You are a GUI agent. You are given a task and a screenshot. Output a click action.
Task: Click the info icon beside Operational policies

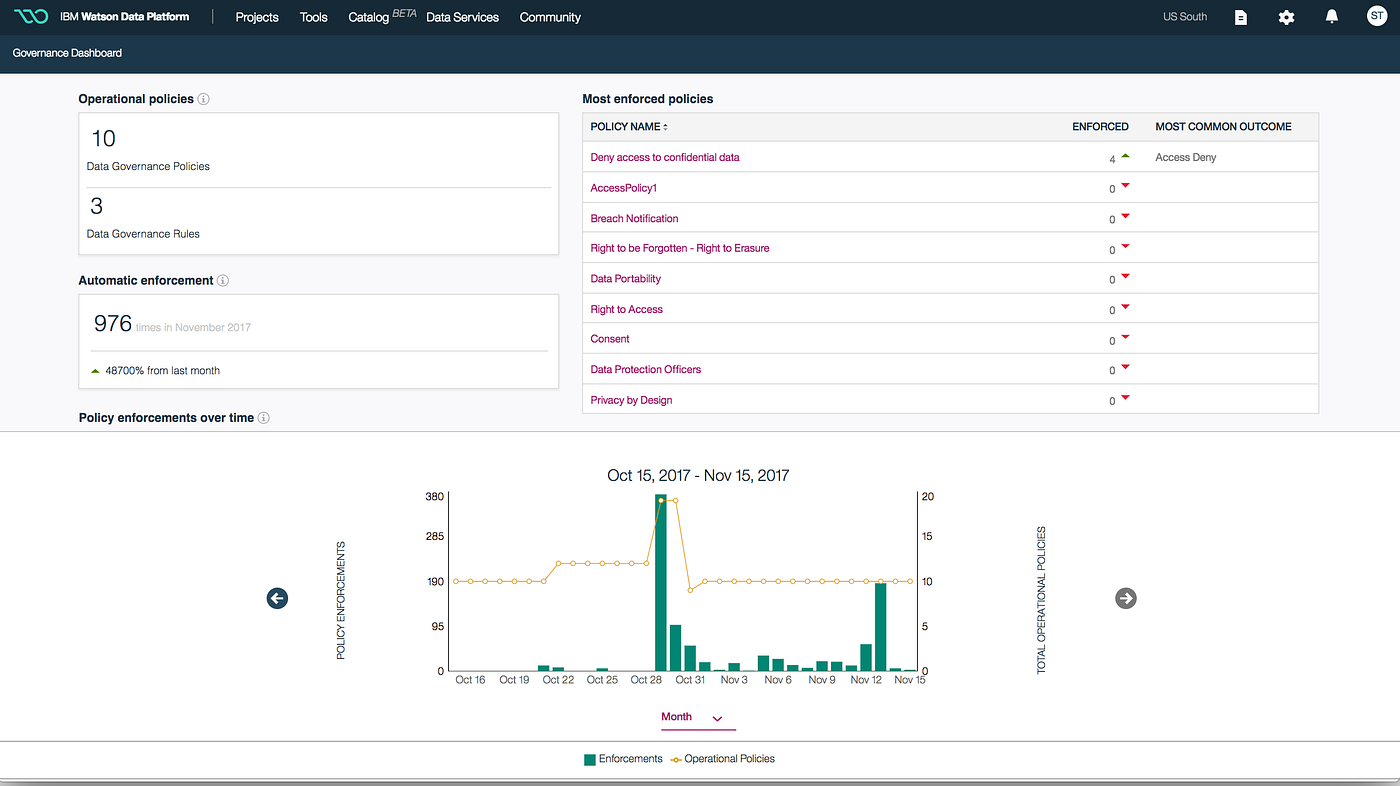click(x=204, y=99)
